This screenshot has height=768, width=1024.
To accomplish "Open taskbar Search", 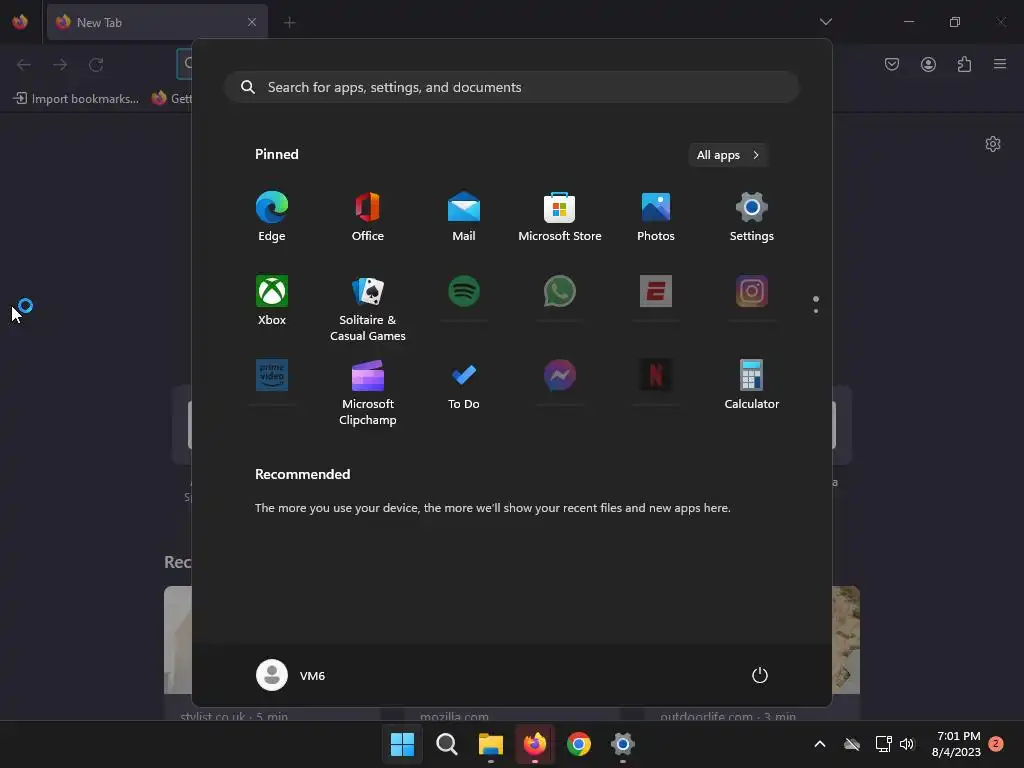I will (447, 744).
